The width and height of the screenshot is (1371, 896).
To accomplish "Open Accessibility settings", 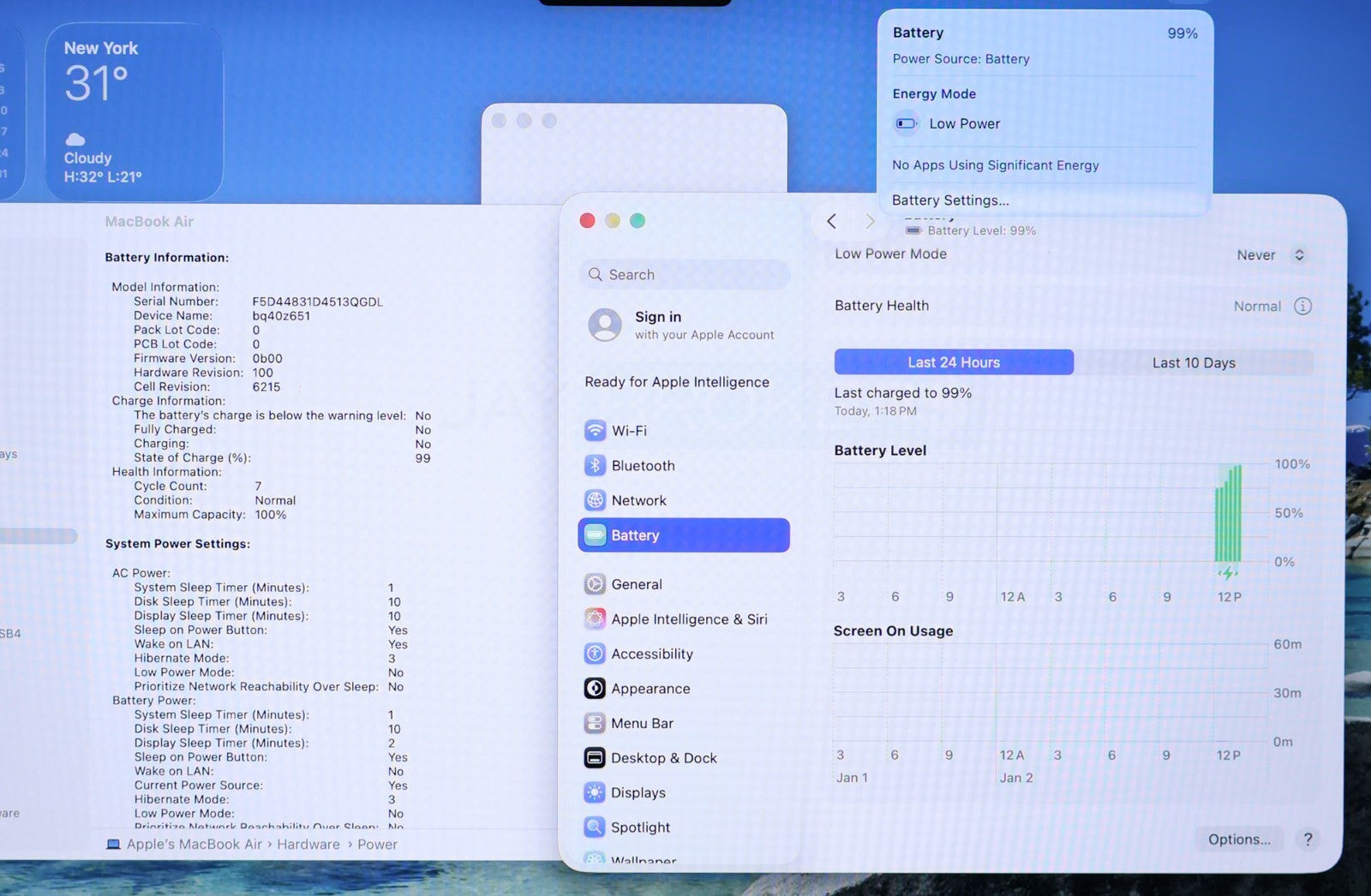I will pos(651,654).
